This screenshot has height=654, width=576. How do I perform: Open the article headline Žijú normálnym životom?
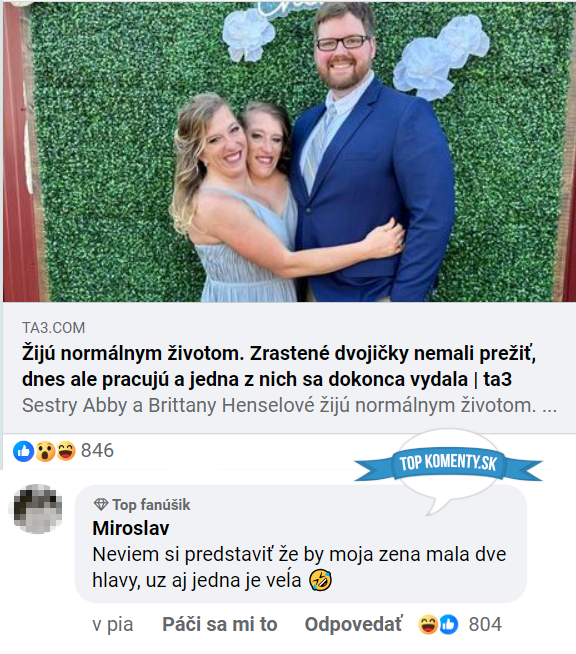279,366
